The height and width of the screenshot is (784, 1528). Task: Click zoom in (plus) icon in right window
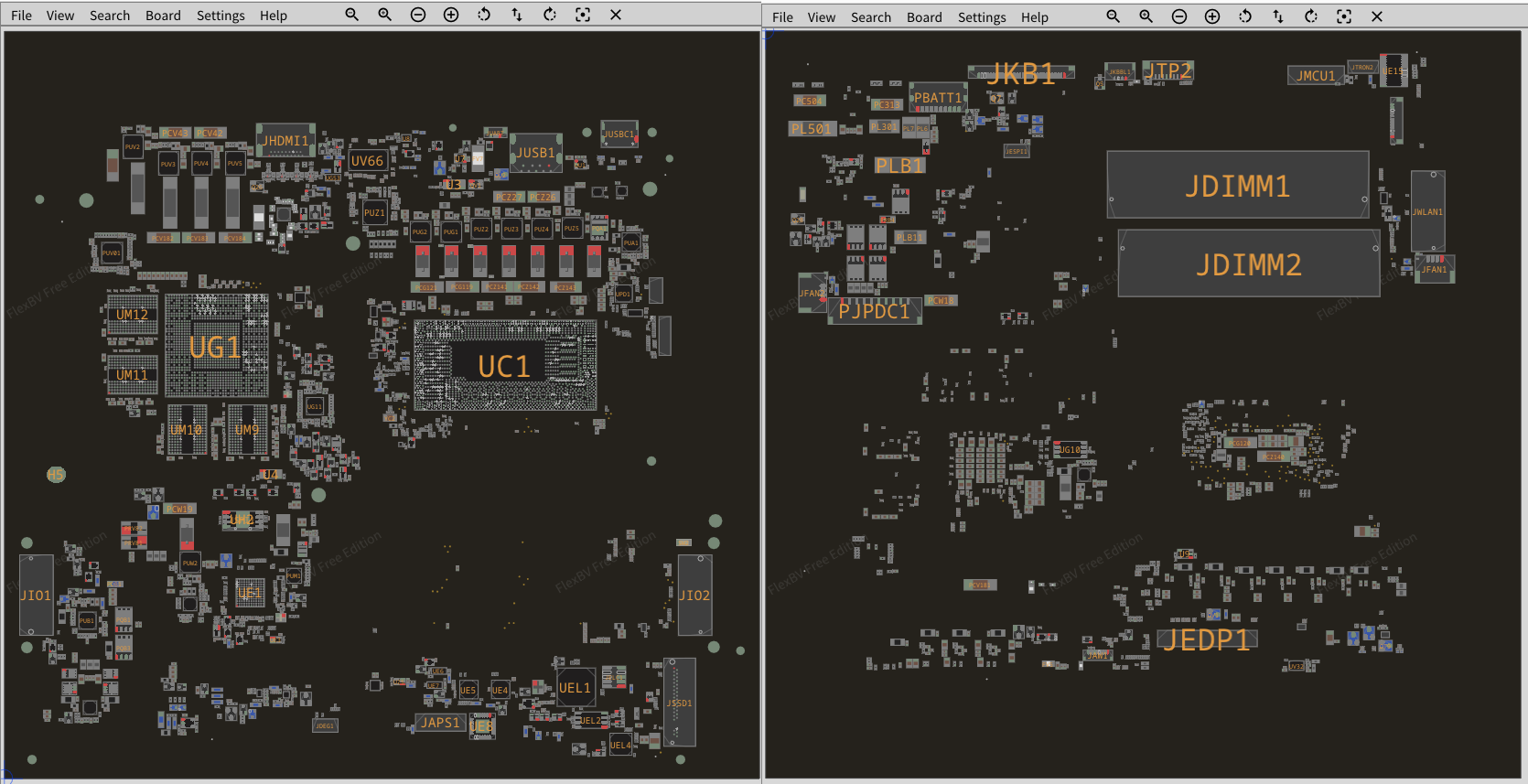[x=1212, y=16]
